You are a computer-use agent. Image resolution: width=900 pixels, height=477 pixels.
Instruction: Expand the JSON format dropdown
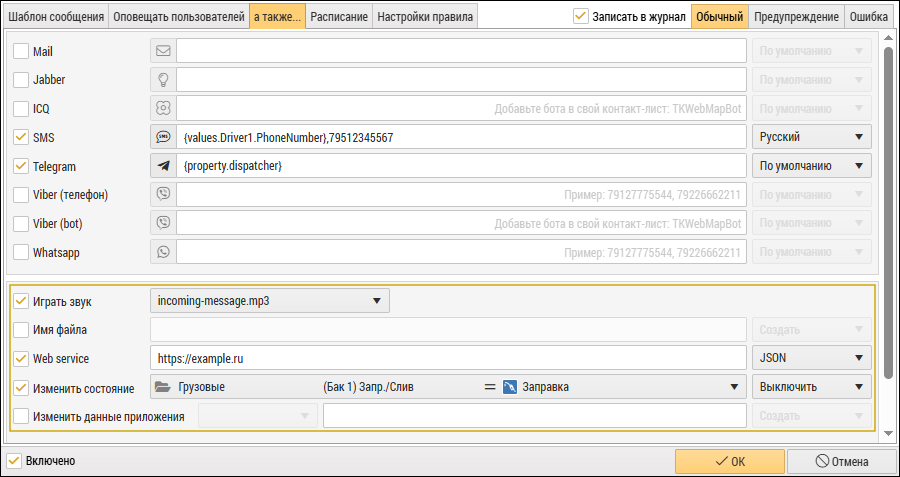[811, 358]
